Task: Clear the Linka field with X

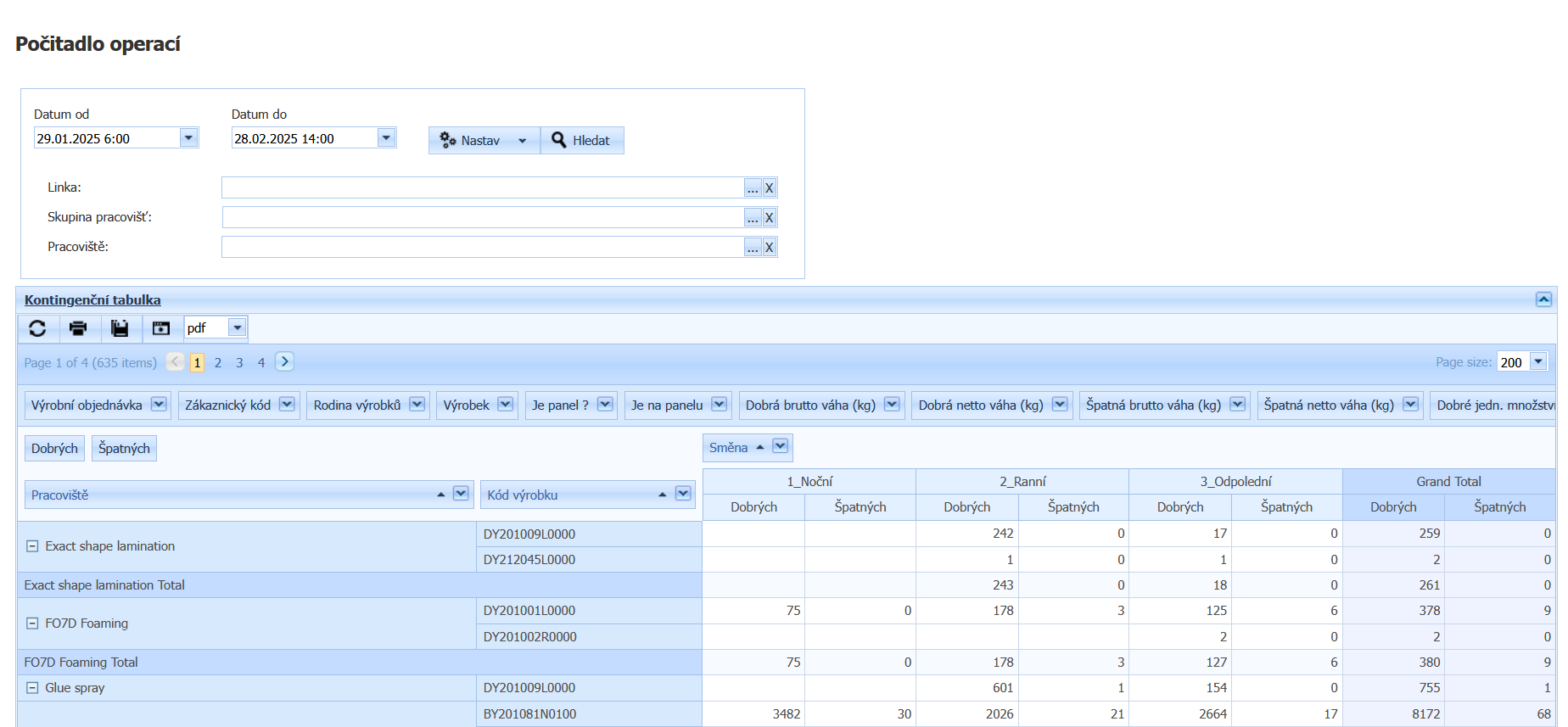Action: (769, 188)
